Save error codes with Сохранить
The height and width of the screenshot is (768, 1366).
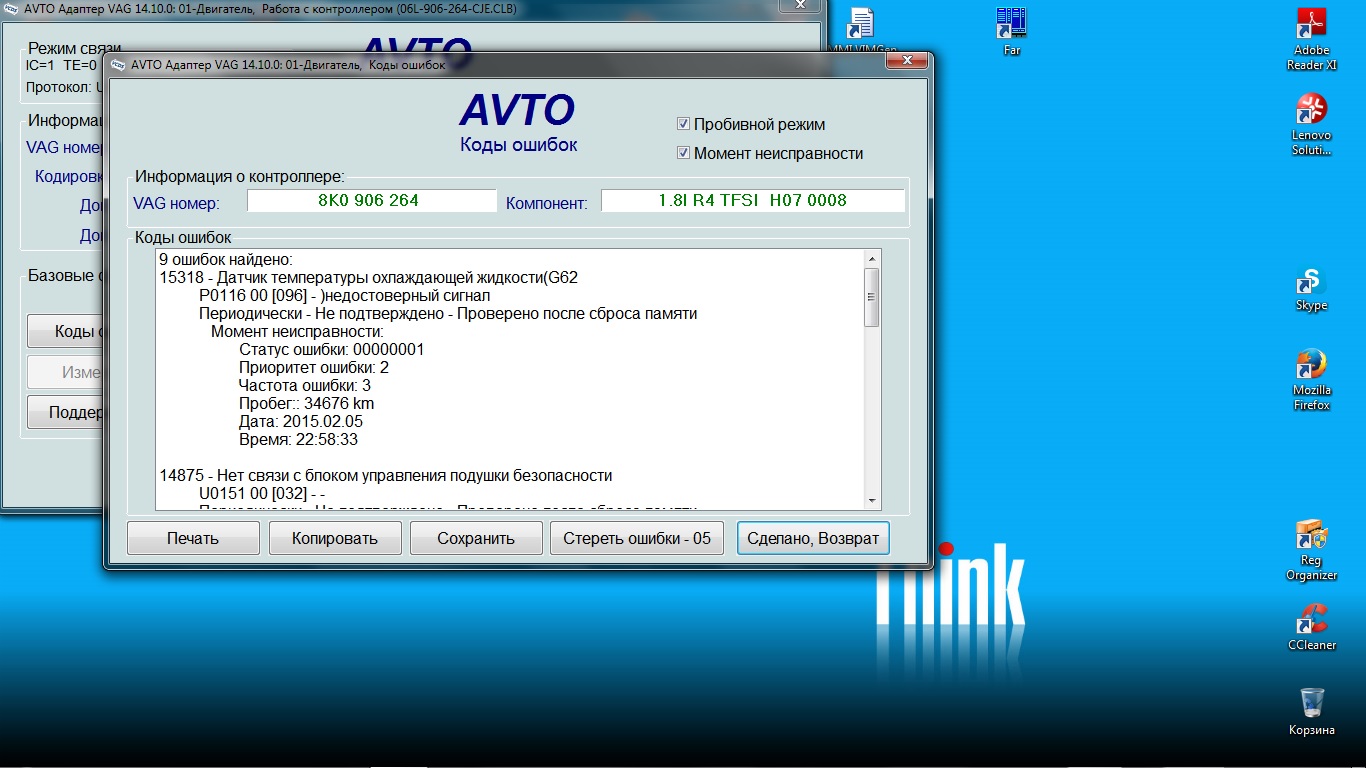point(476,538)
